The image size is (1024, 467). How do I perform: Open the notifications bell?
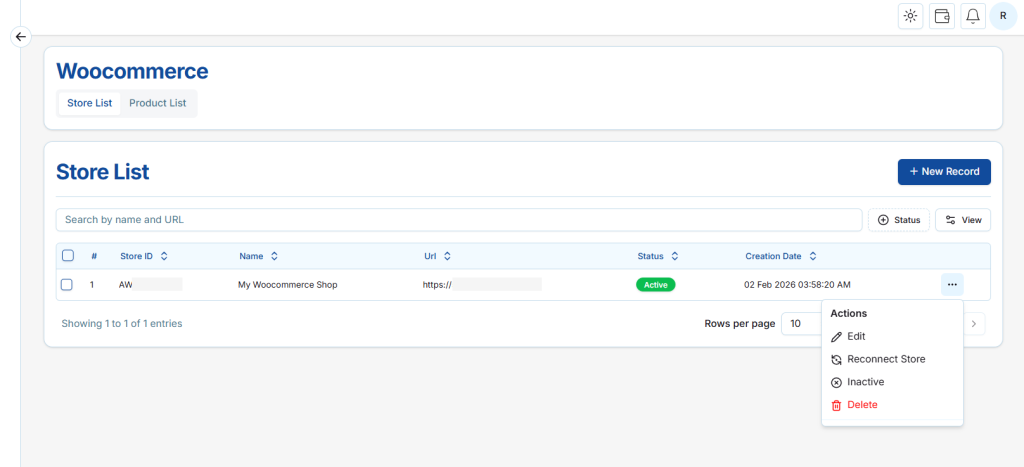point(972,16)
